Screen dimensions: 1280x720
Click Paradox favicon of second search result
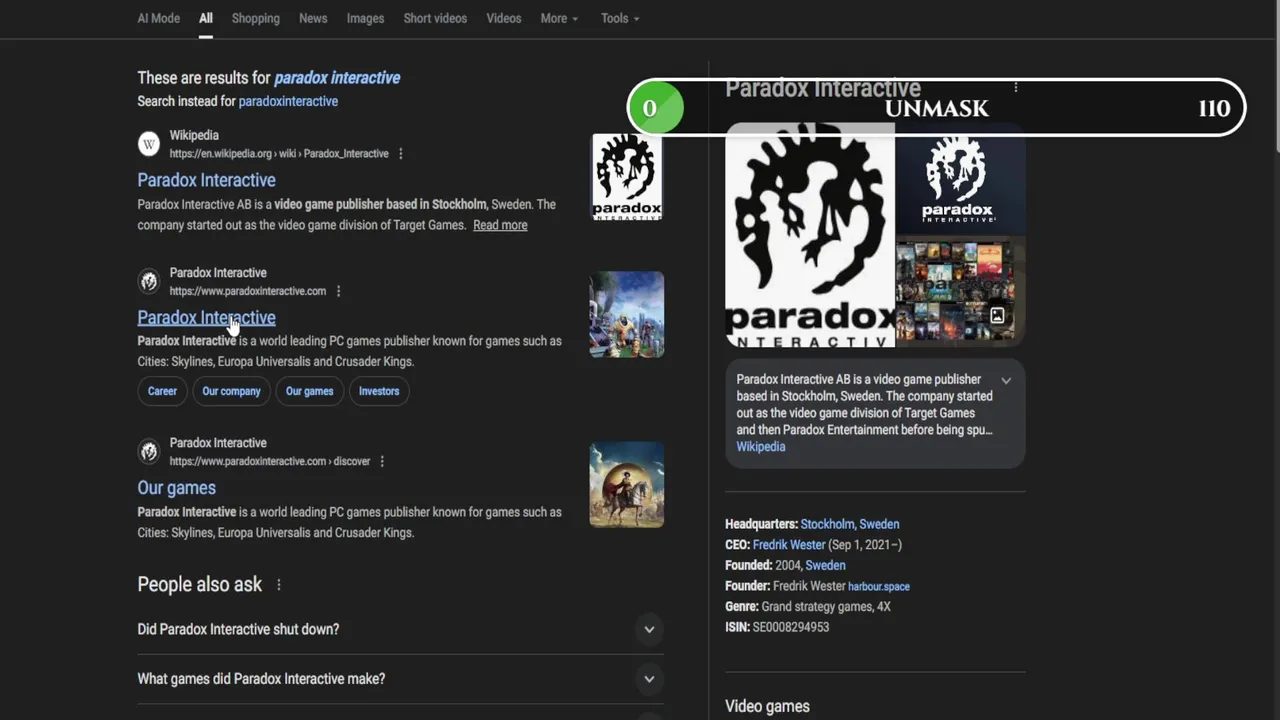[149, 281]
